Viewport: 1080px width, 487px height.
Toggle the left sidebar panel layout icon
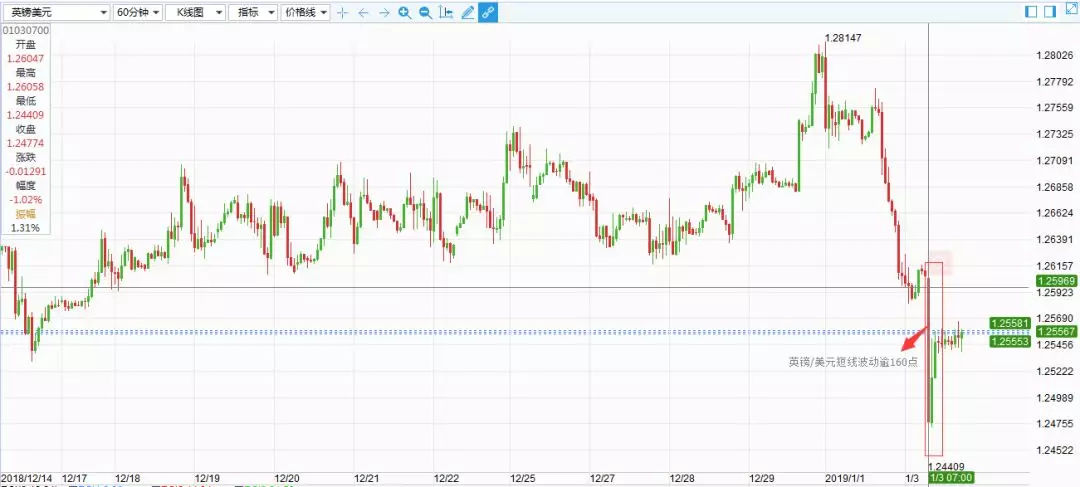[x=1032, y=12]
